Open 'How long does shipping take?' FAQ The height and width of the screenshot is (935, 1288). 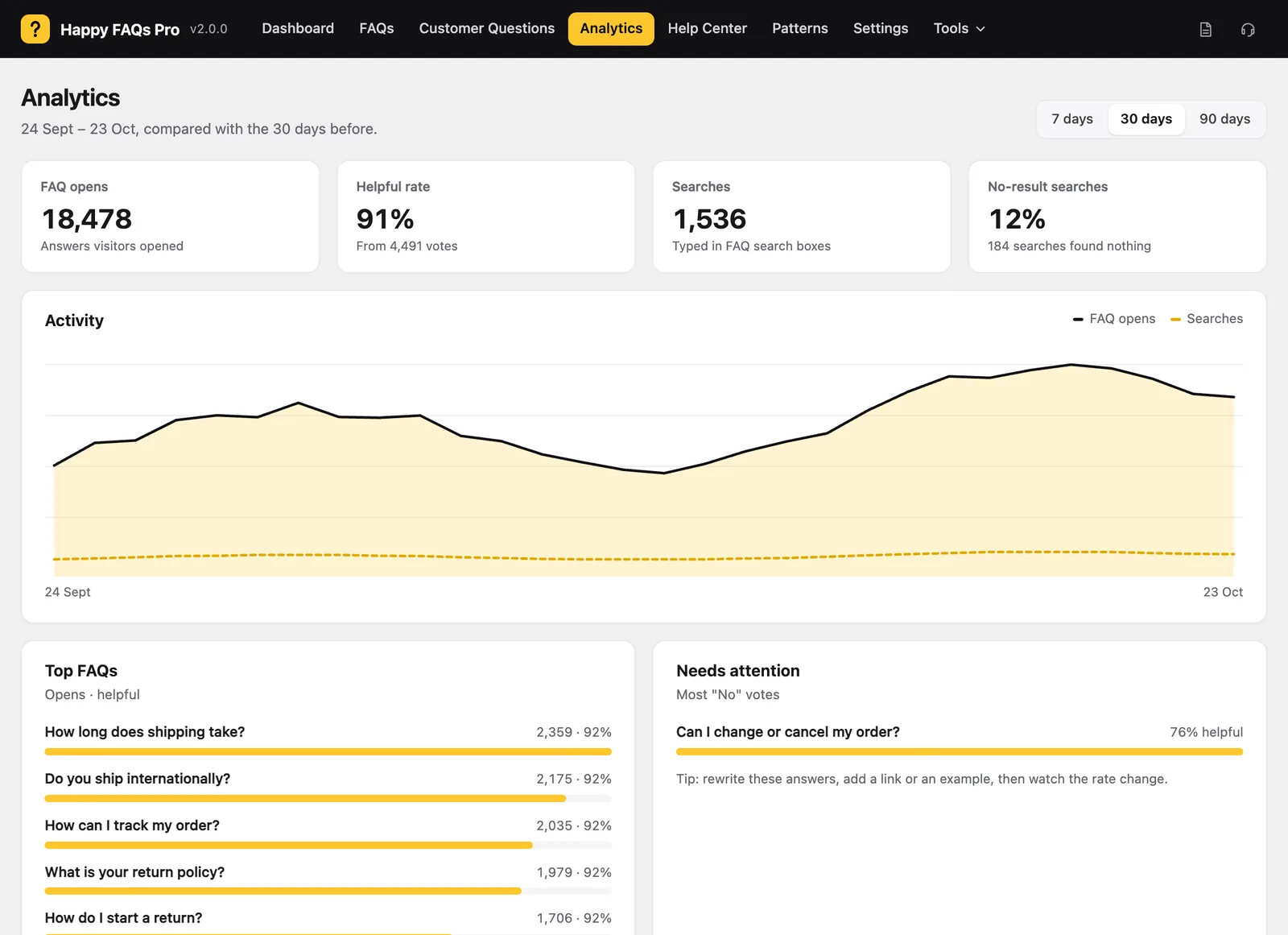click(x=145, y=732)
